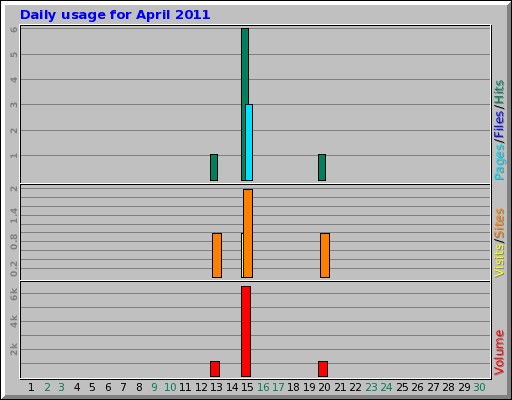512x400 pixels.
Task: Click green day label 9 on the x-axis
Action: click(x=154, y=387)
